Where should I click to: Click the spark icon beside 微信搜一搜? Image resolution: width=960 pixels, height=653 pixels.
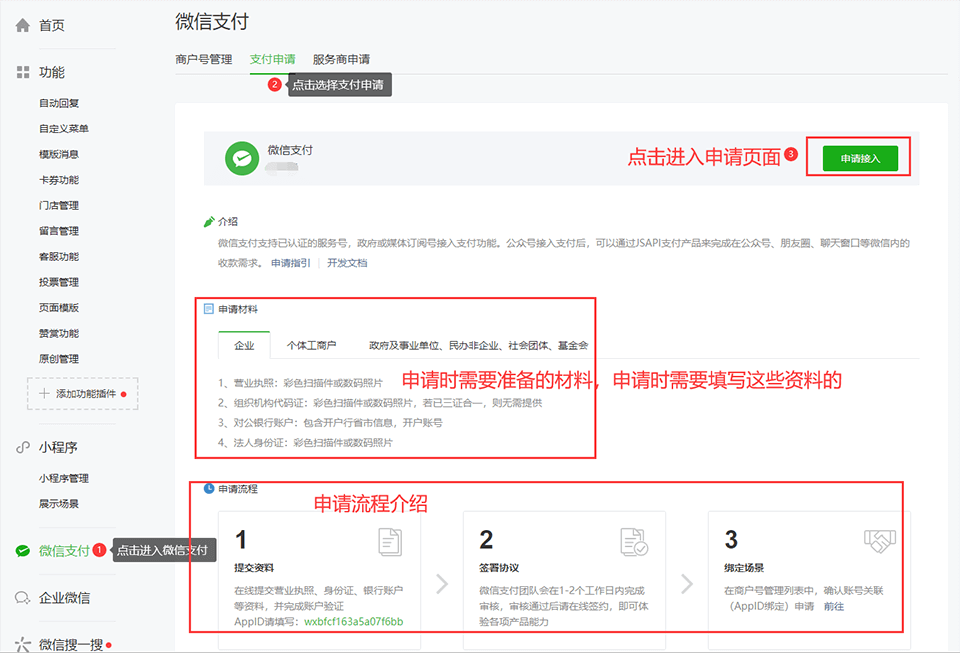(x=23, y=644)
